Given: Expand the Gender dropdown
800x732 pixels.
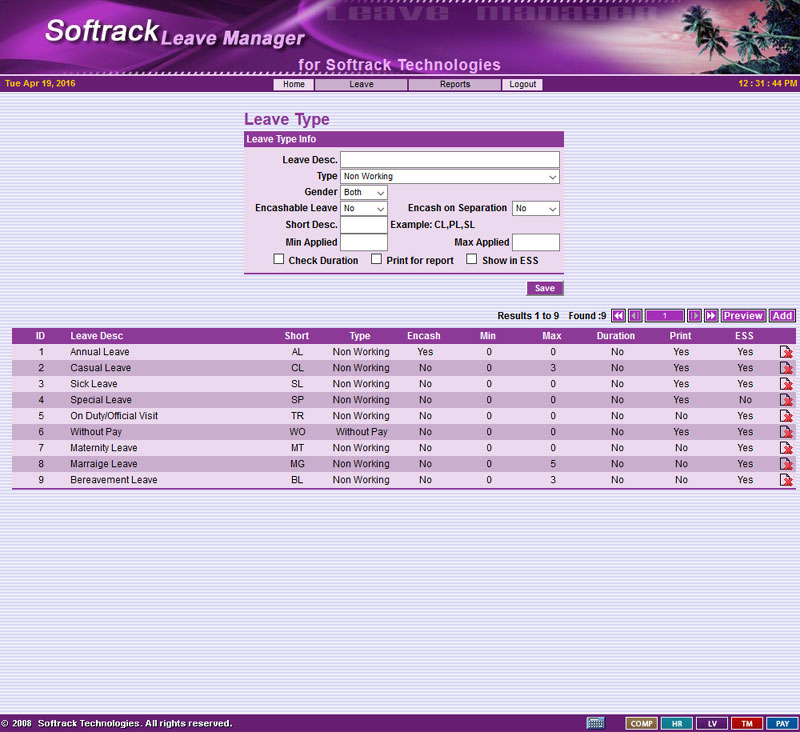Looking at the screenshot, I should point(364,192).
